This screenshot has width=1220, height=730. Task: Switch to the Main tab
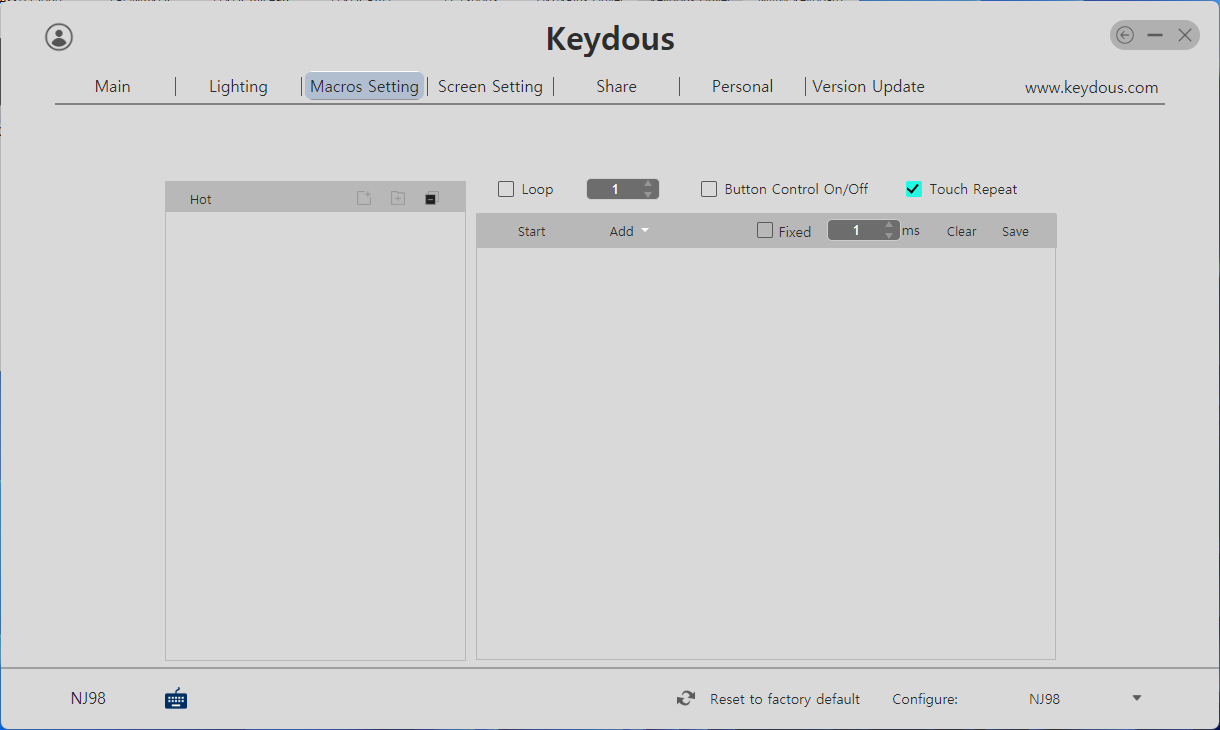tap(113, 86)
